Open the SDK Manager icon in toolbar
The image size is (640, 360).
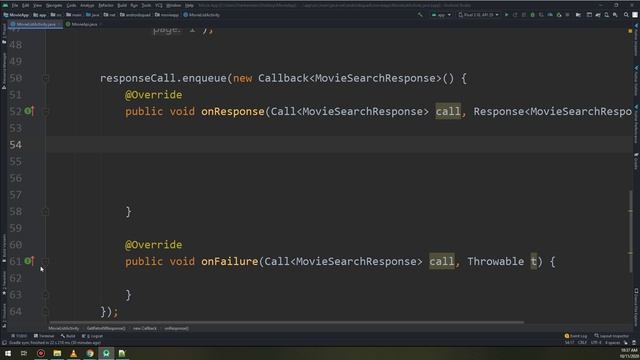click(615, 15)
